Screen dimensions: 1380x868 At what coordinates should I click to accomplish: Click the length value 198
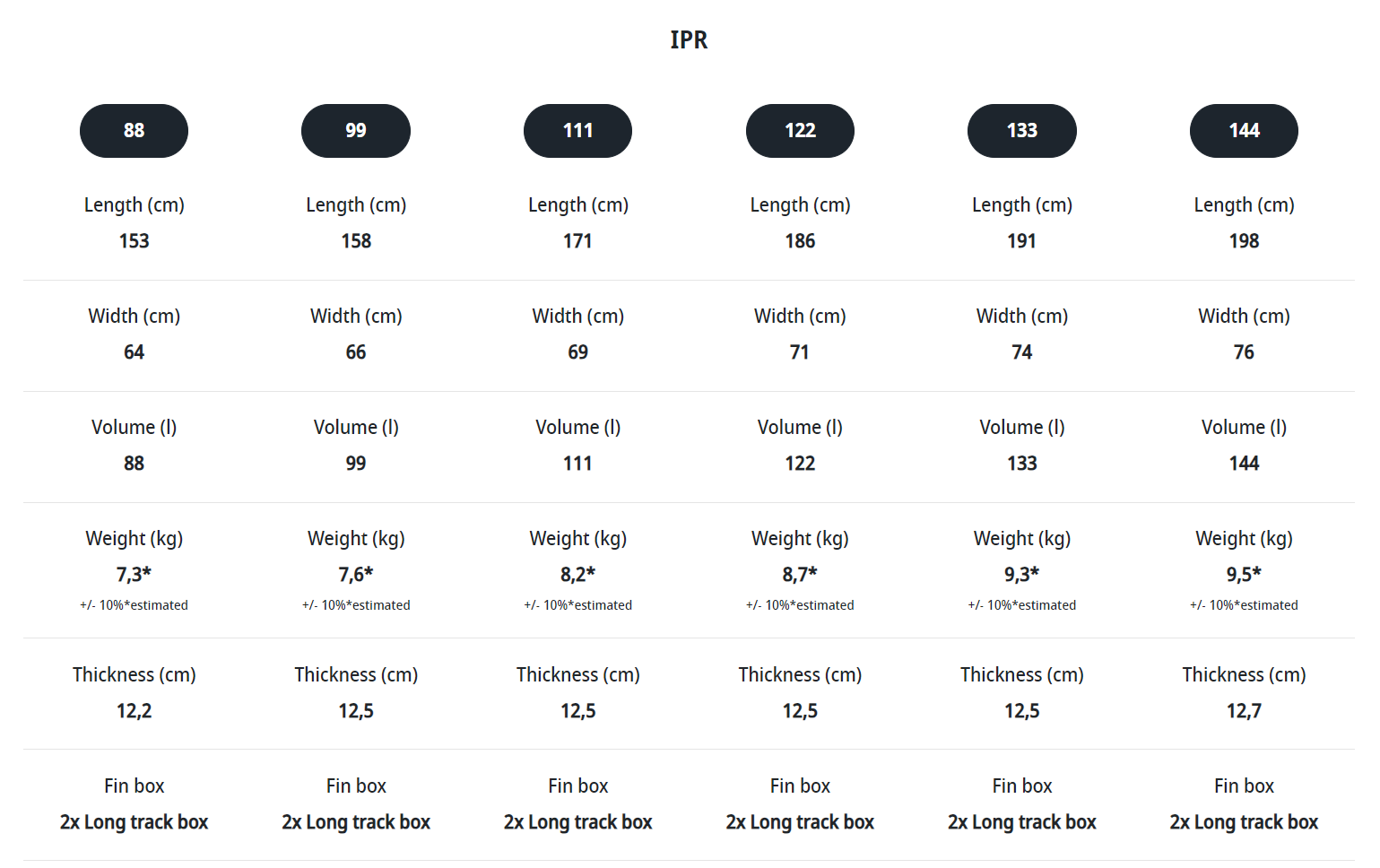pos(1244,241)
